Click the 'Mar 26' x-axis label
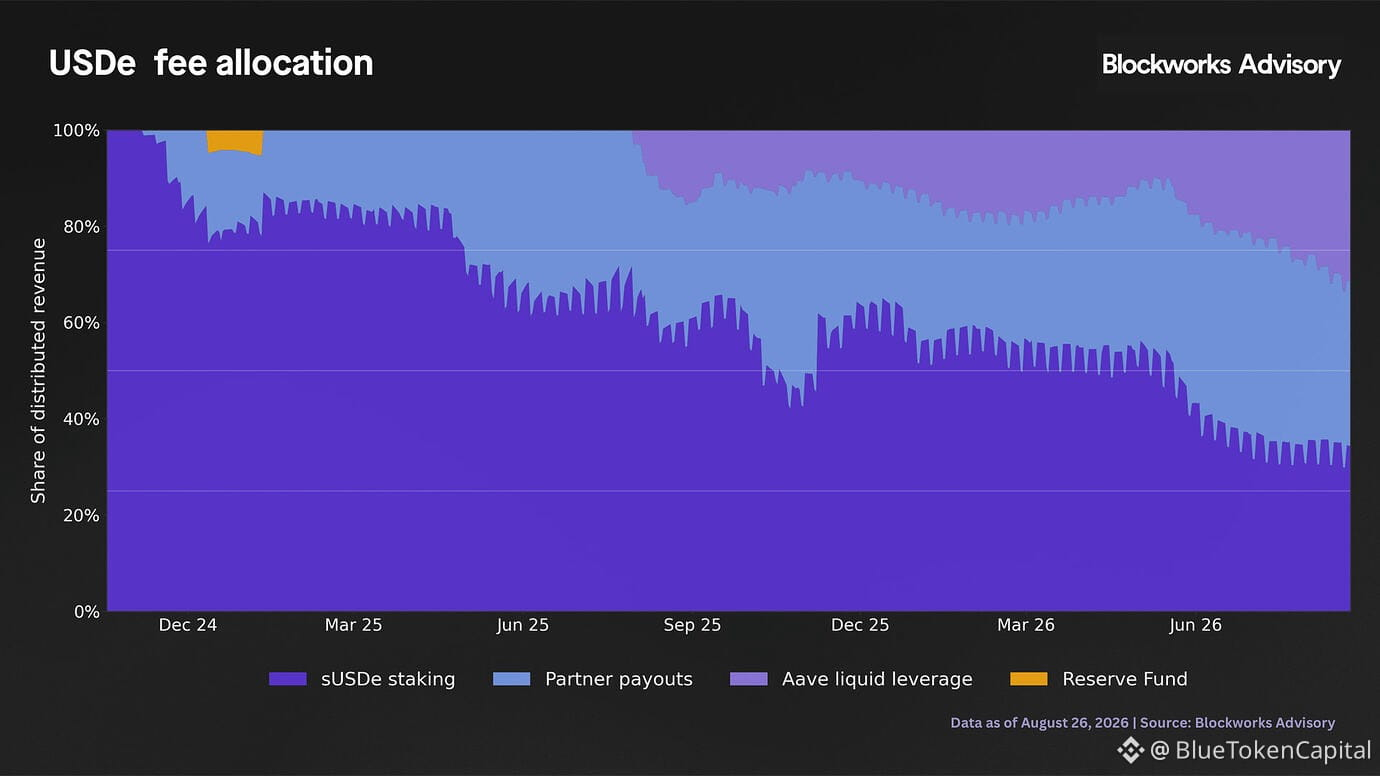The height and width of the screenshot is (776, 1380). coord(1026,625)
